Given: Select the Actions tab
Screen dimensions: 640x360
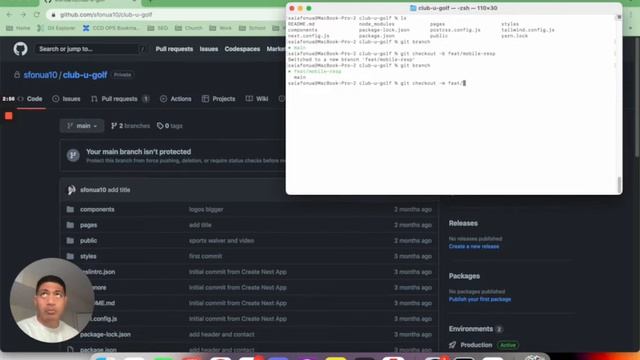Looking at the screenshot, I should [x=176, y=99].
